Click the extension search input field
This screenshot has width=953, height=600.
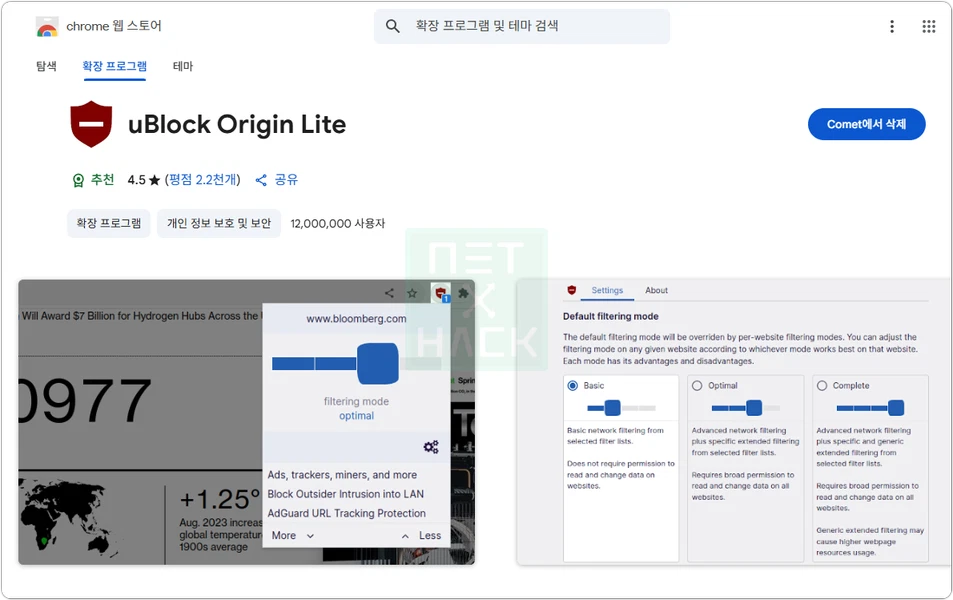pos(535,26)
